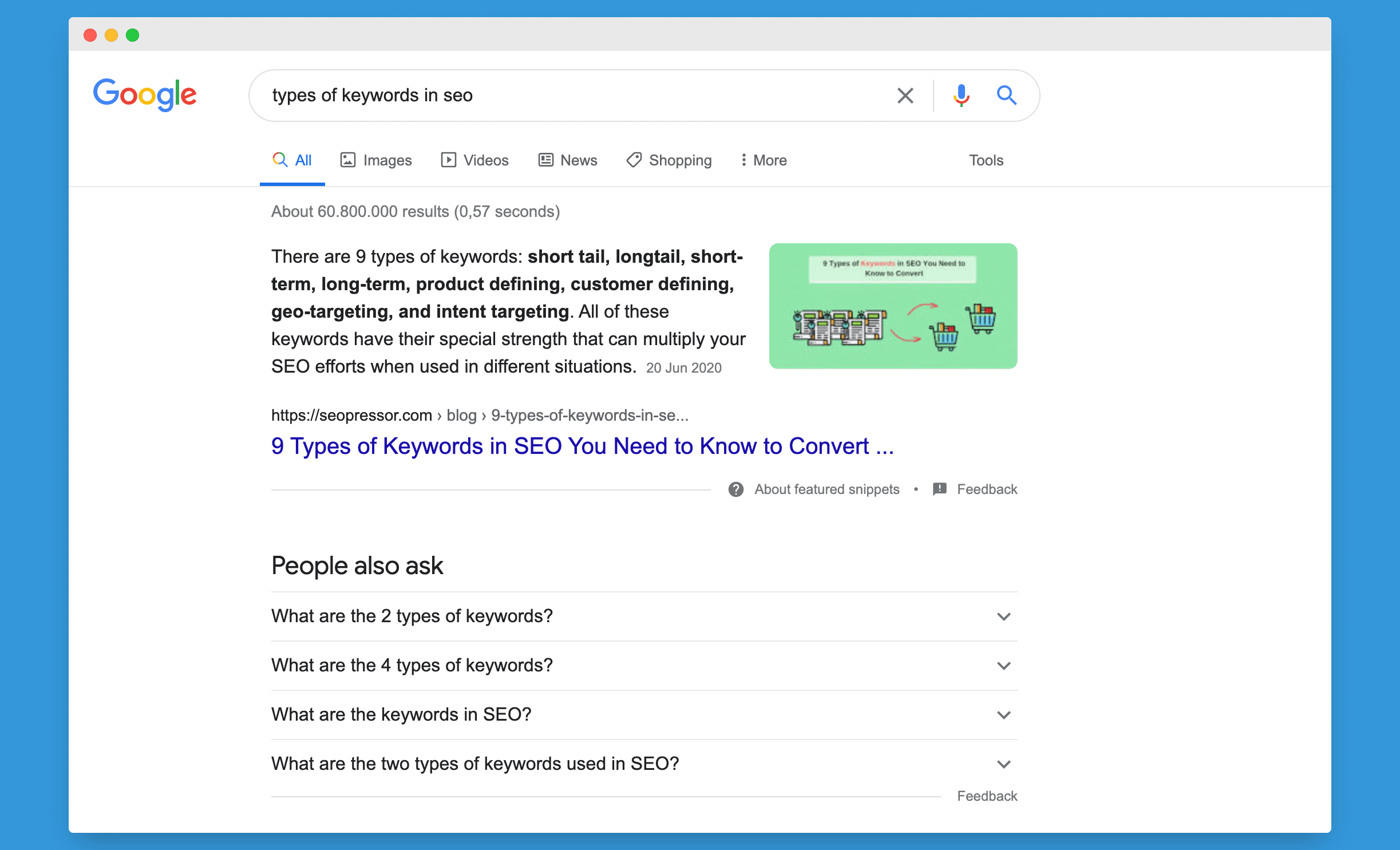
Task: Open the green featured snippet thumbnail image
Action: tap(893, 306)
